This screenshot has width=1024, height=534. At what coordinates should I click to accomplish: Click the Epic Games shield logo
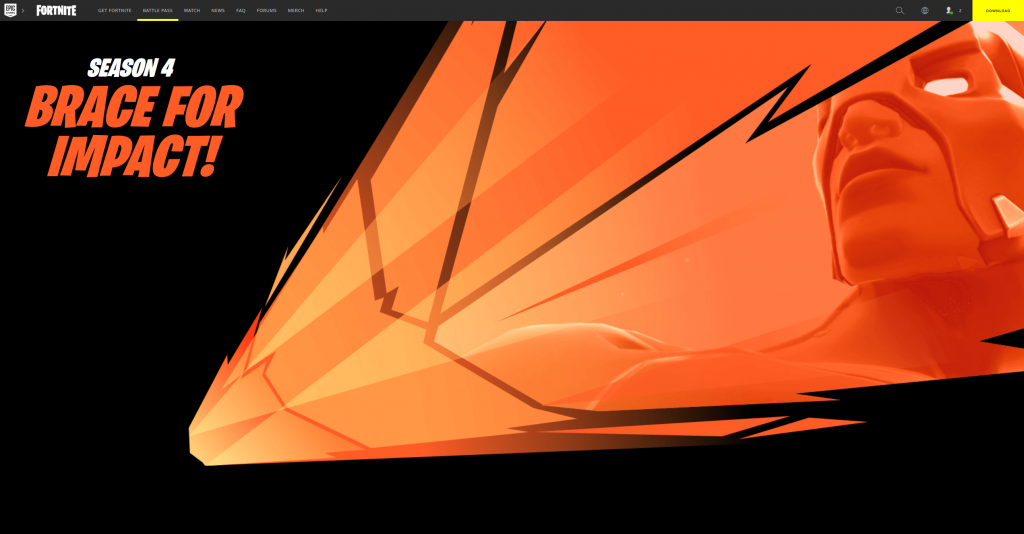[x=10, y=10]
